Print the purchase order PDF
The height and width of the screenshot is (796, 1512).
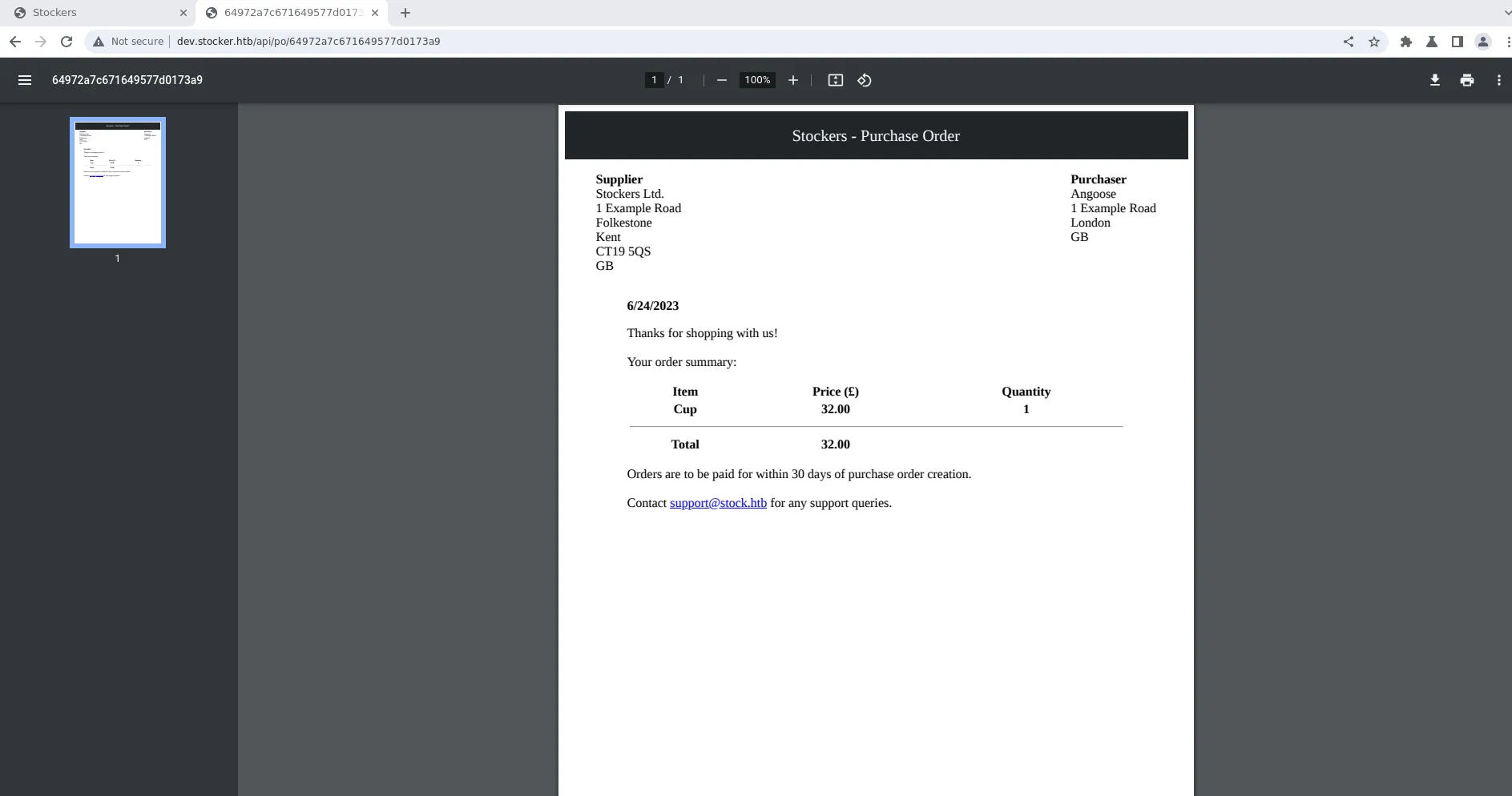click(x=1467, y=80)
